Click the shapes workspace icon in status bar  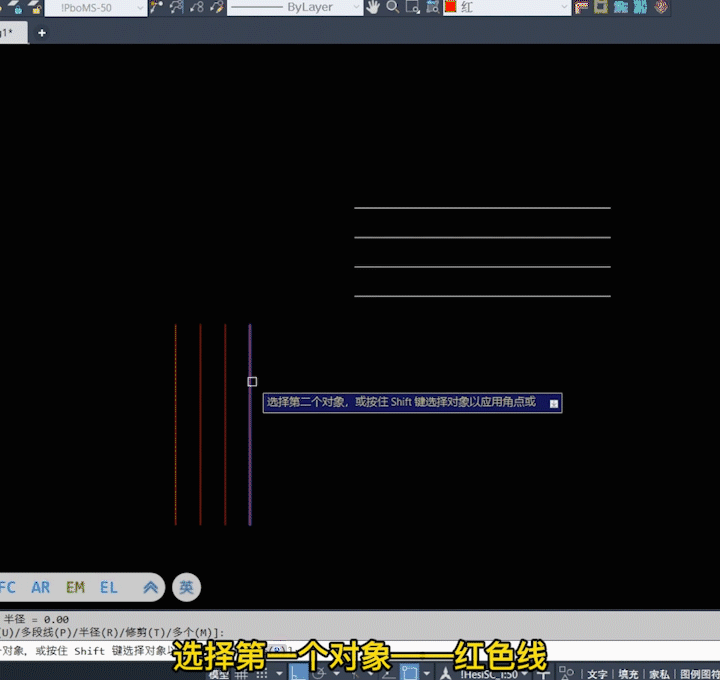pos(566,674)
